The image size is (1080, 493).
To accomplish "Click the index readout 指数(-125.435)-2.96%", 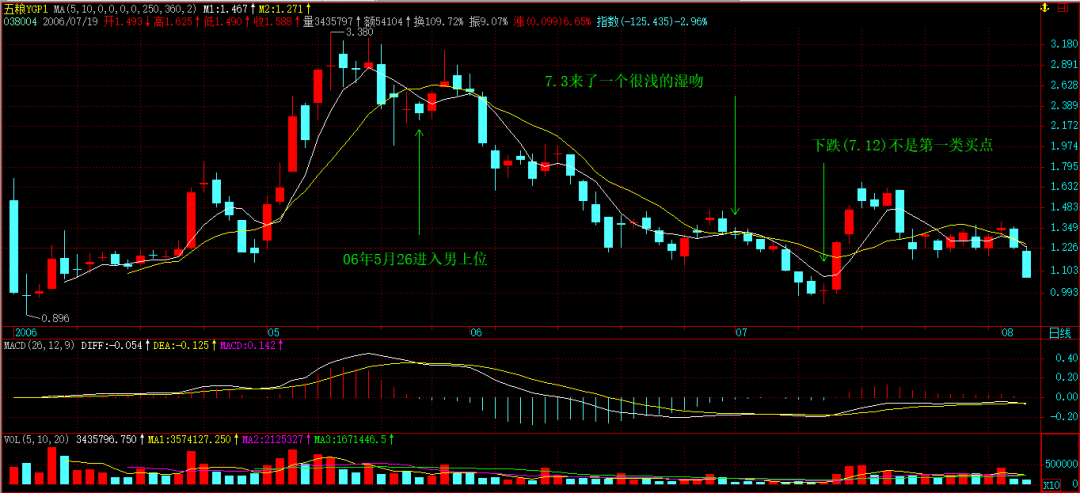I will tap(652, 21).
